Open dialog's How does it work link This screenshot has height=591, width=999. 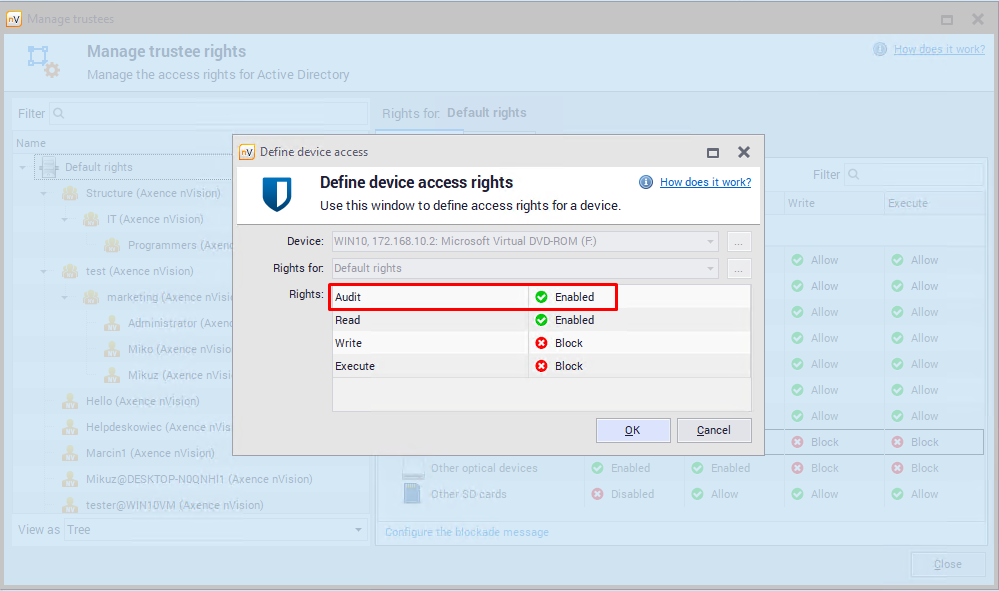tap(705, 182)
